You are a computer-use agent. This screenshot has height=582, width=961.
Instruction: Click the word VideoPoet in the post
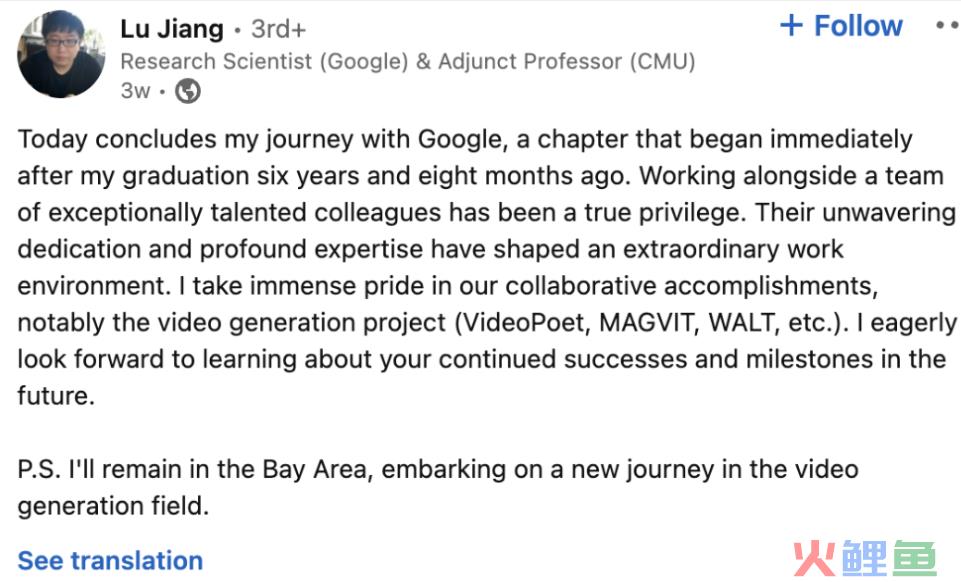(x=526, y=323)
